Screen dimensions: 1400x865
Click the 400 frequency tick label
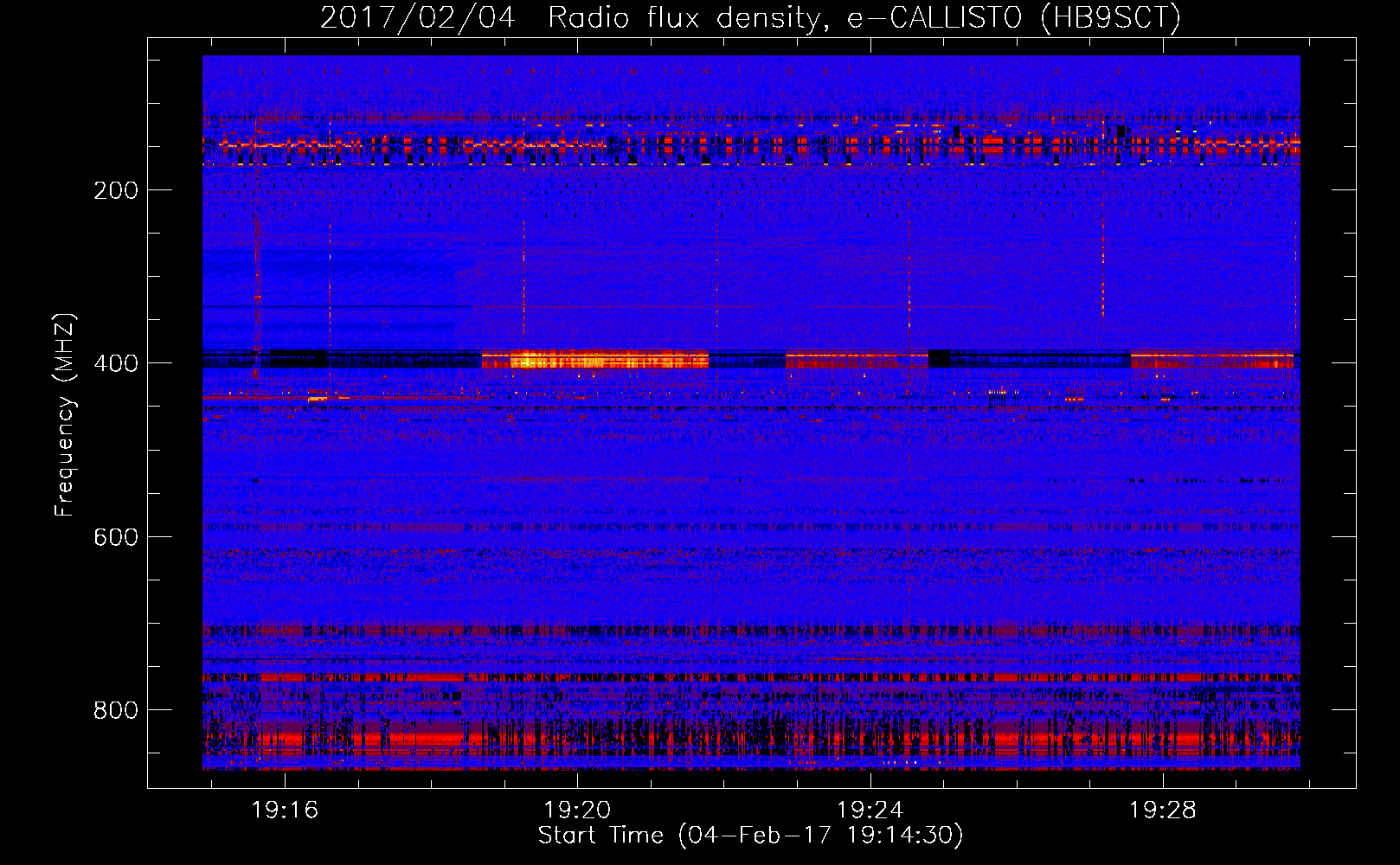(116, 363)
